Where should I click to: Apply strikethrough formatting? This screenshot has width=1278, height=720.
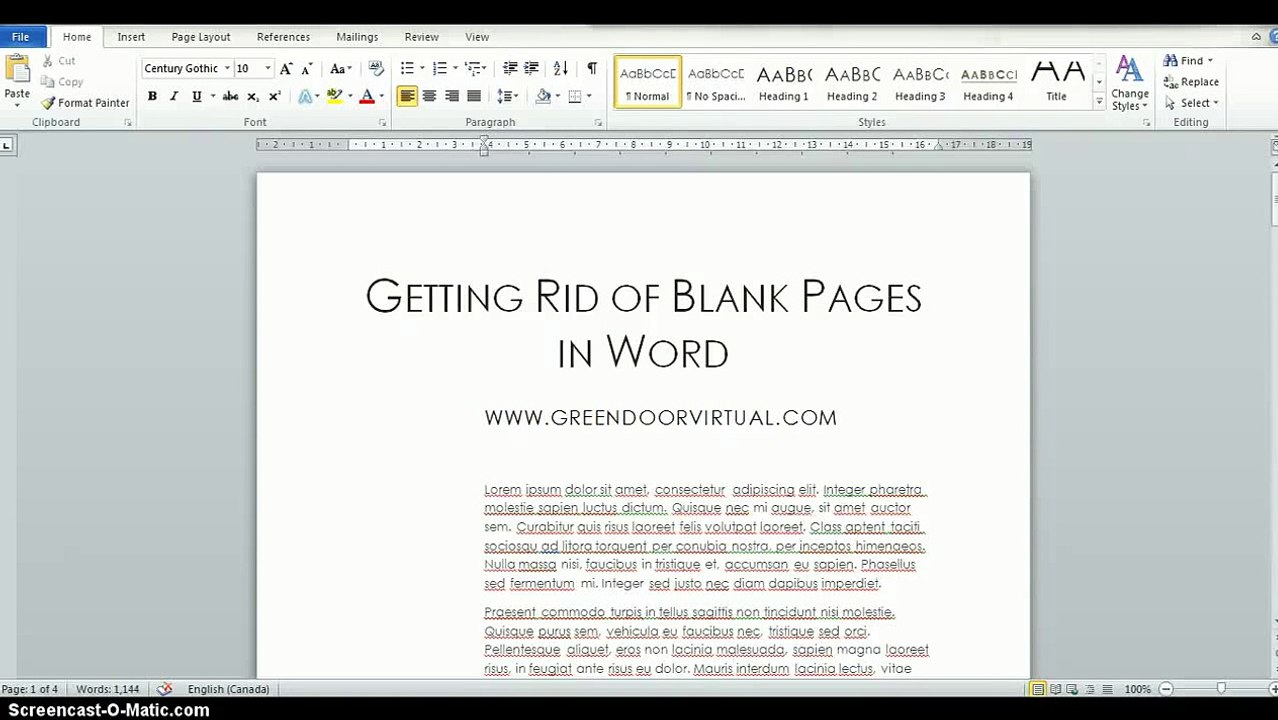pos(230,96)
